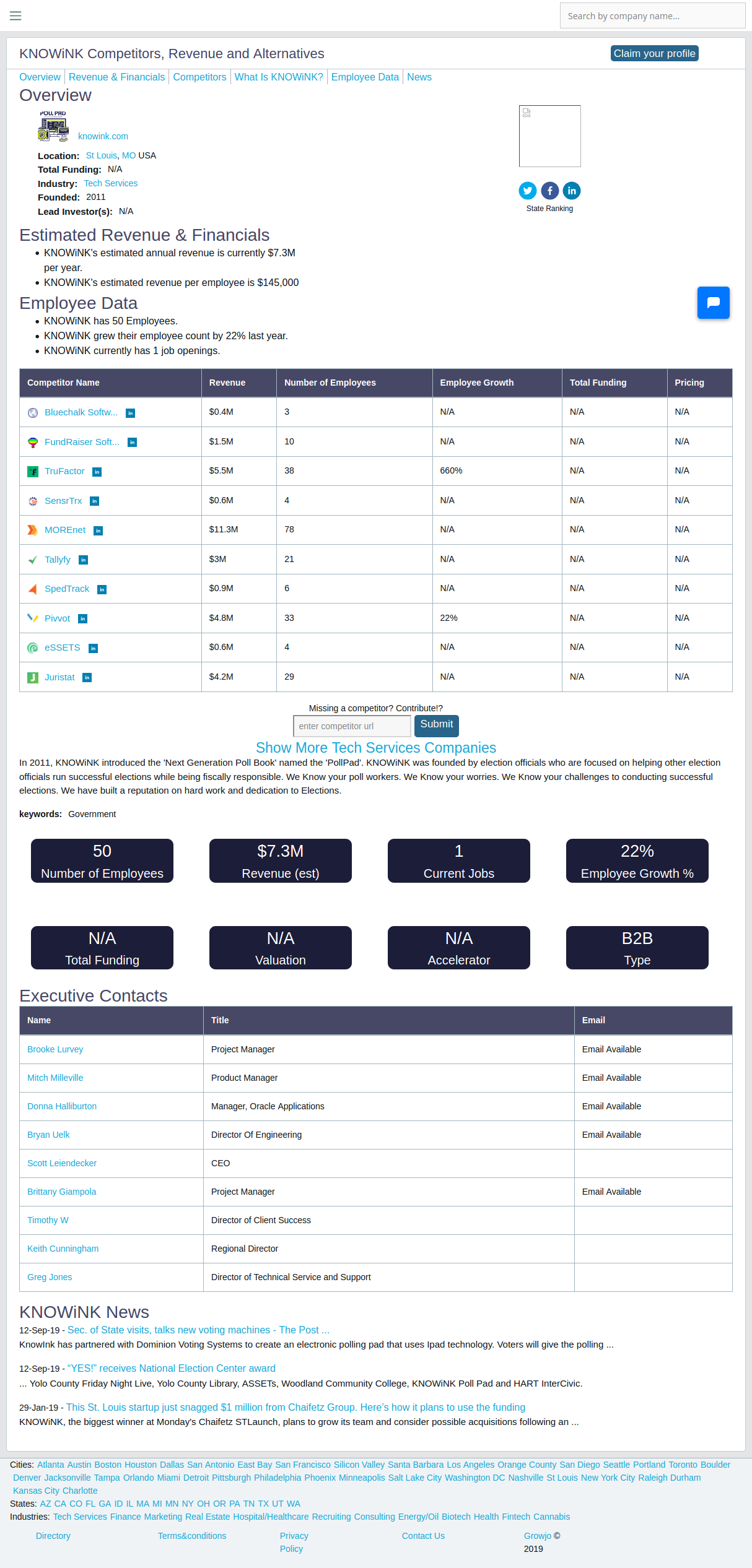Click the TruFactor company logo icon

click(33, 472)
